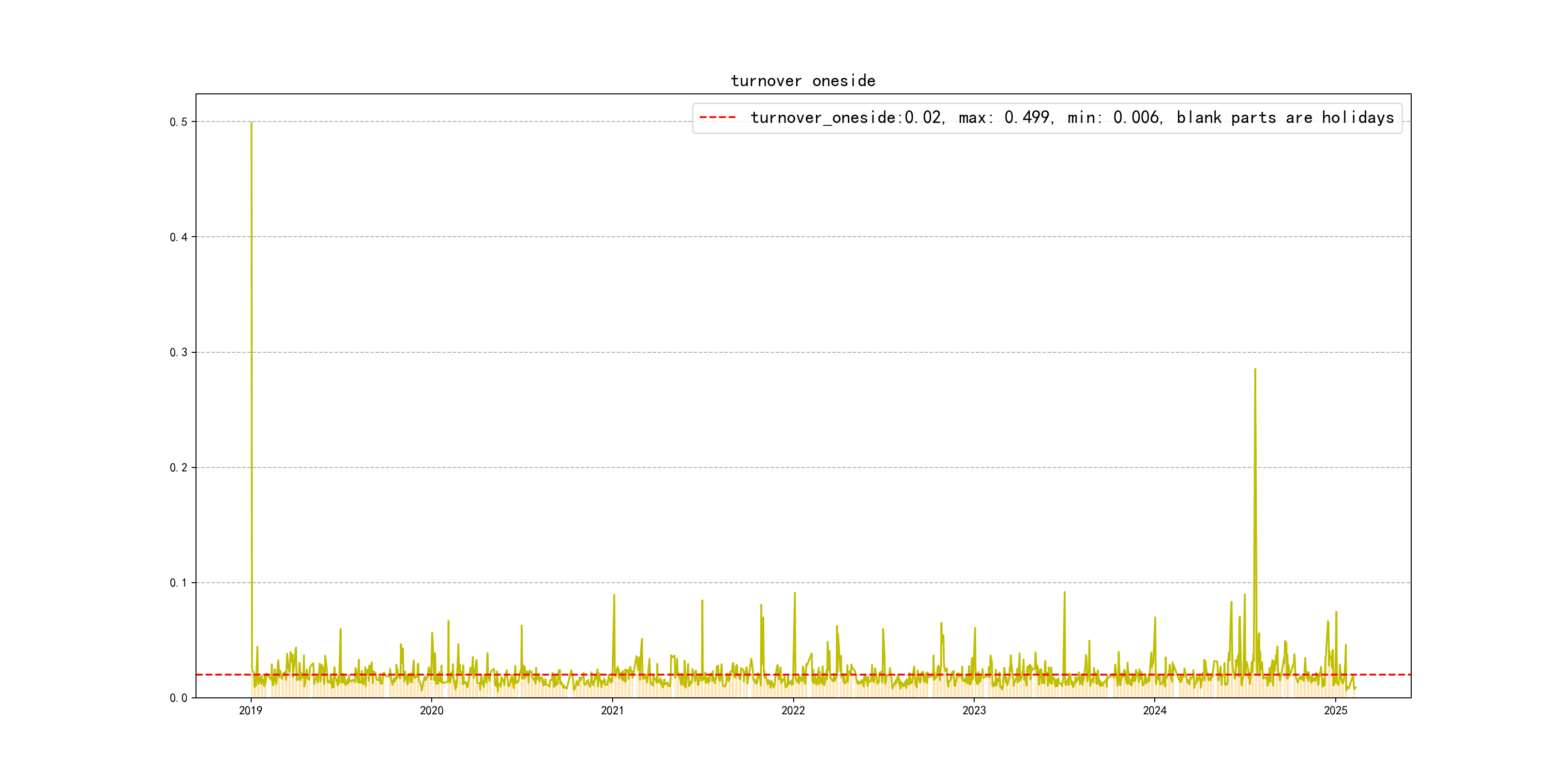
Task: Click the top of the 2019 spike at 0.5
Action: 251,122
